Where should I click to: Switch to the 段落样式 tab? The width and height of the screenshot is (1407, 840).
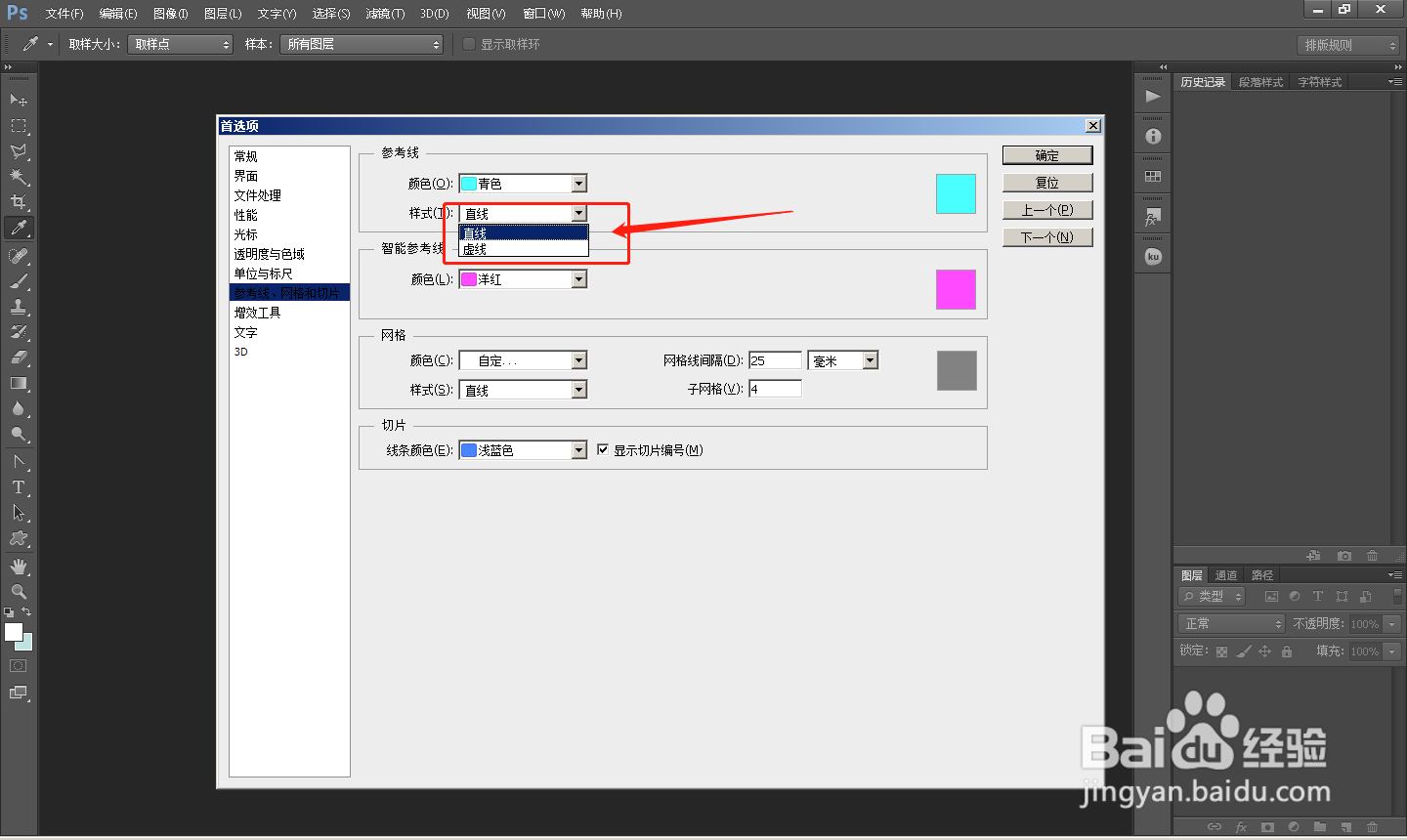click(x=1260, y=82)
